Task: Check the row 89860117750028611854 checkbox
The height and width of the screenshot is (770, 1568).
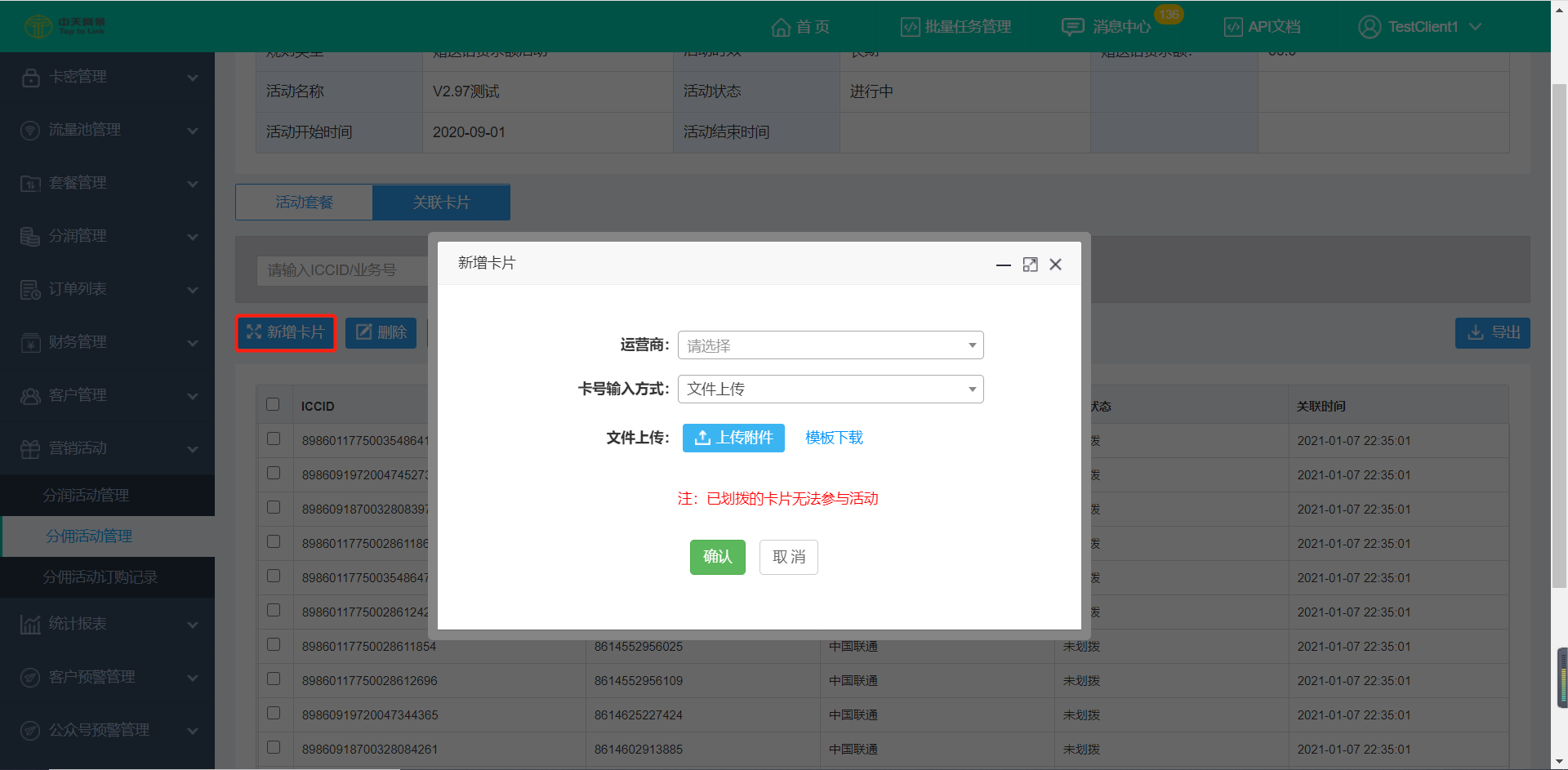Action: coord(274,644)
